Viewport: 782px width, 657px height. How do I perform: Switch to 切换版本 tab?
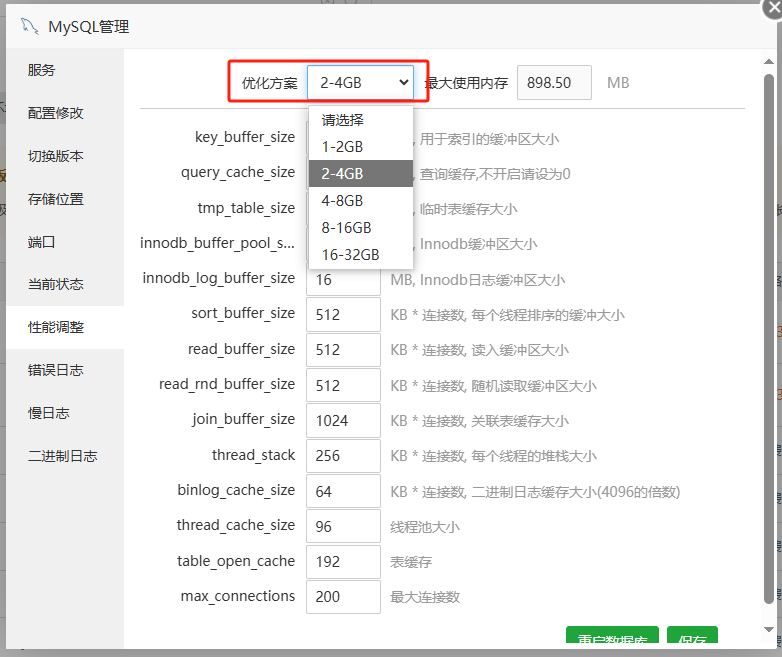click(65, 156)
